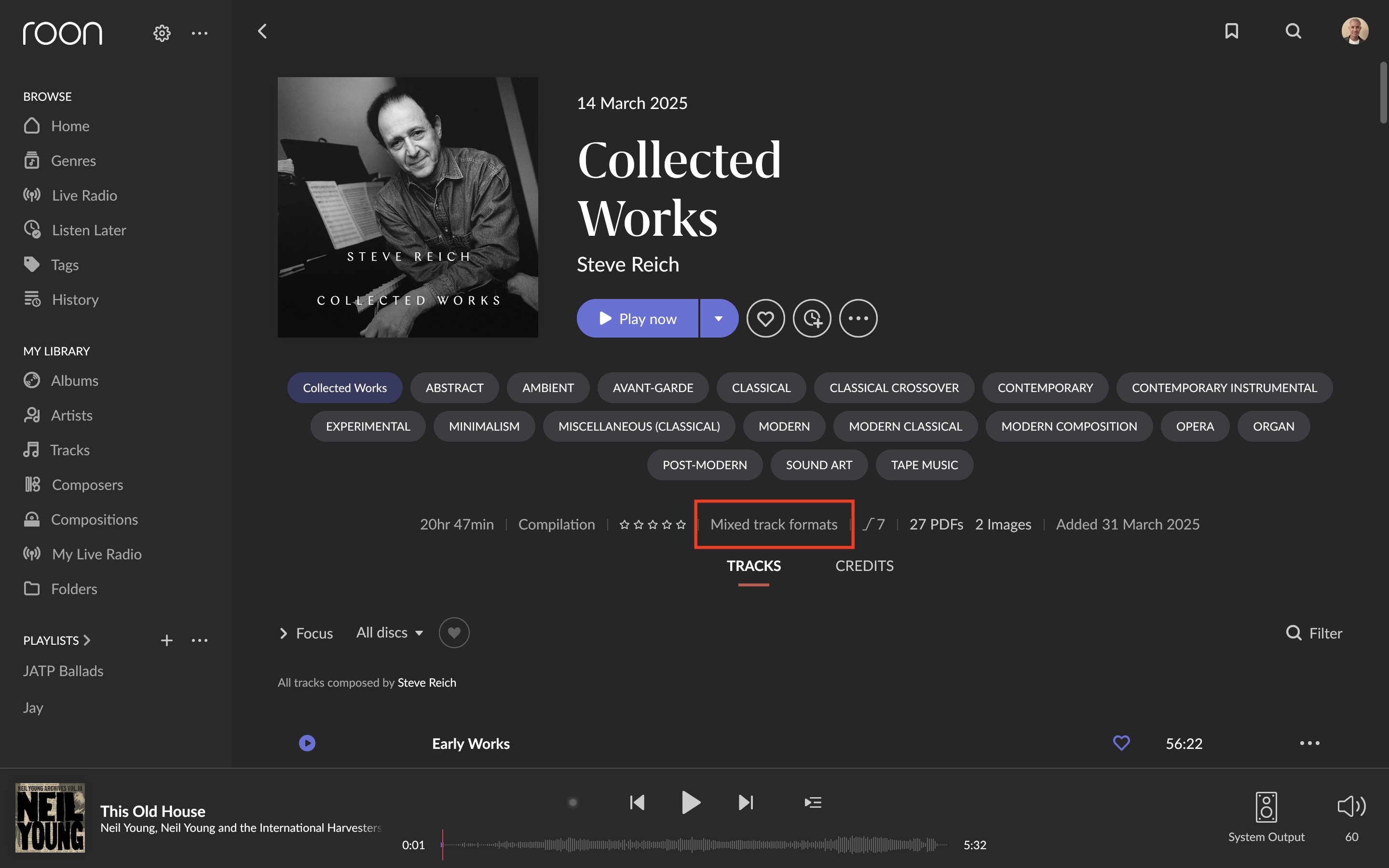Open Tracks in My Library

click(56, 450)
